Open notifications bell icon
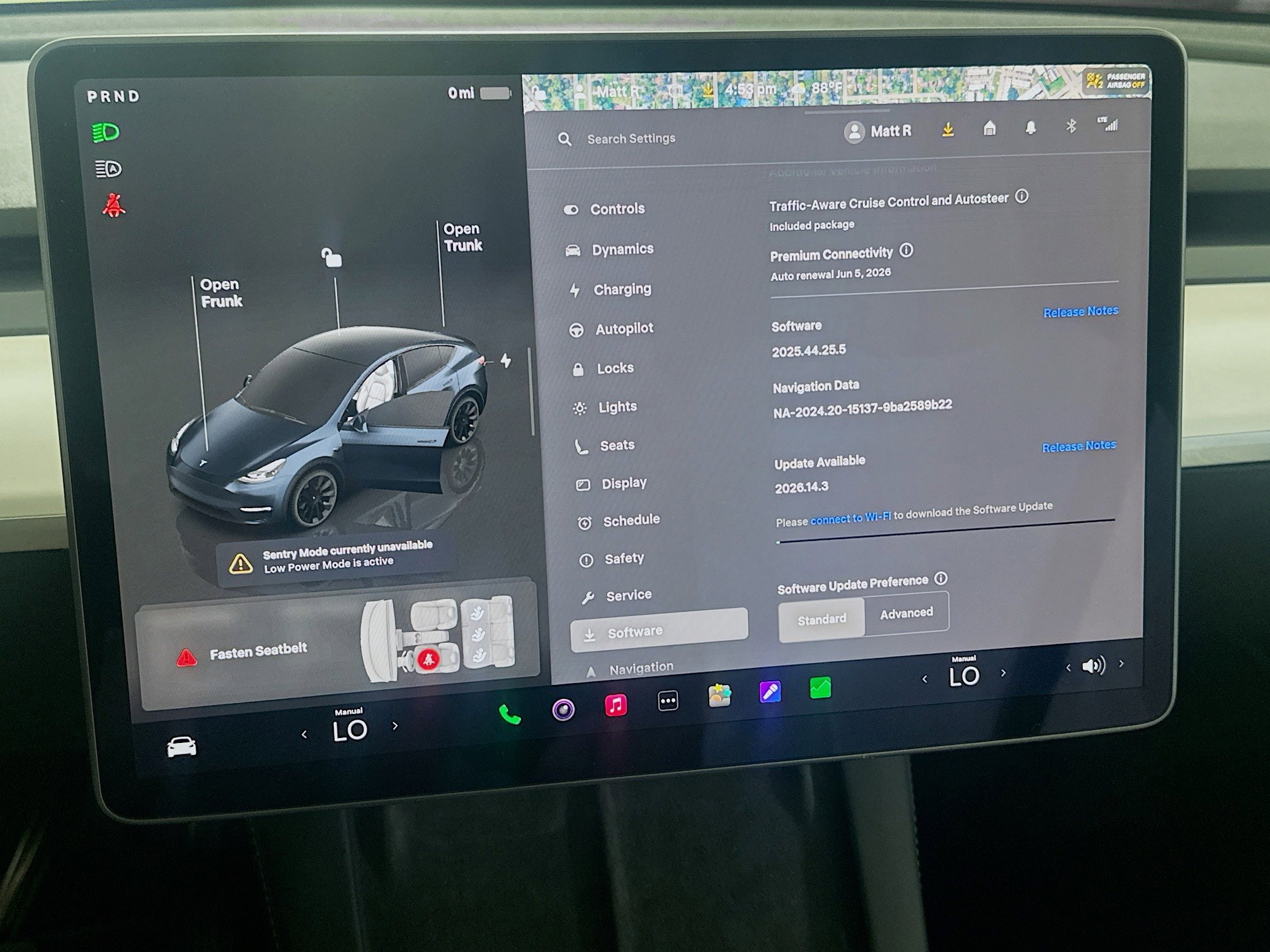The image size is (1270, 952). (x=1031, y=128)
